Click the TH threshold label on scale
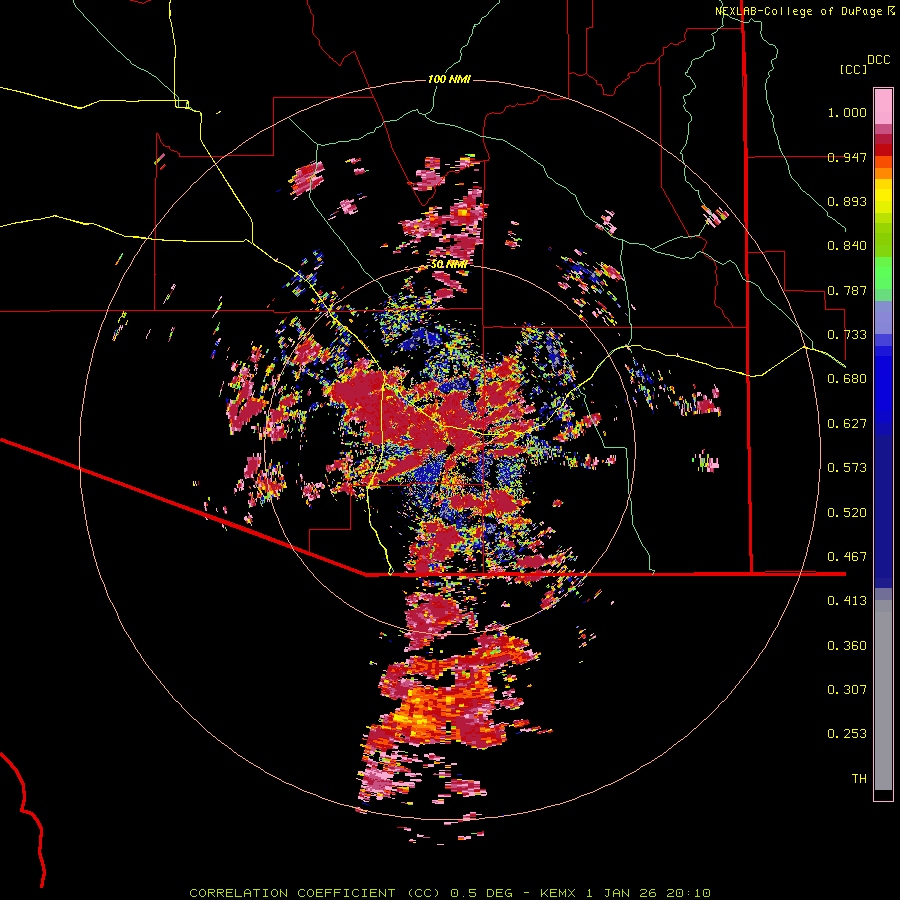Viewport: 900px width, 900px height. coord(859,779)
